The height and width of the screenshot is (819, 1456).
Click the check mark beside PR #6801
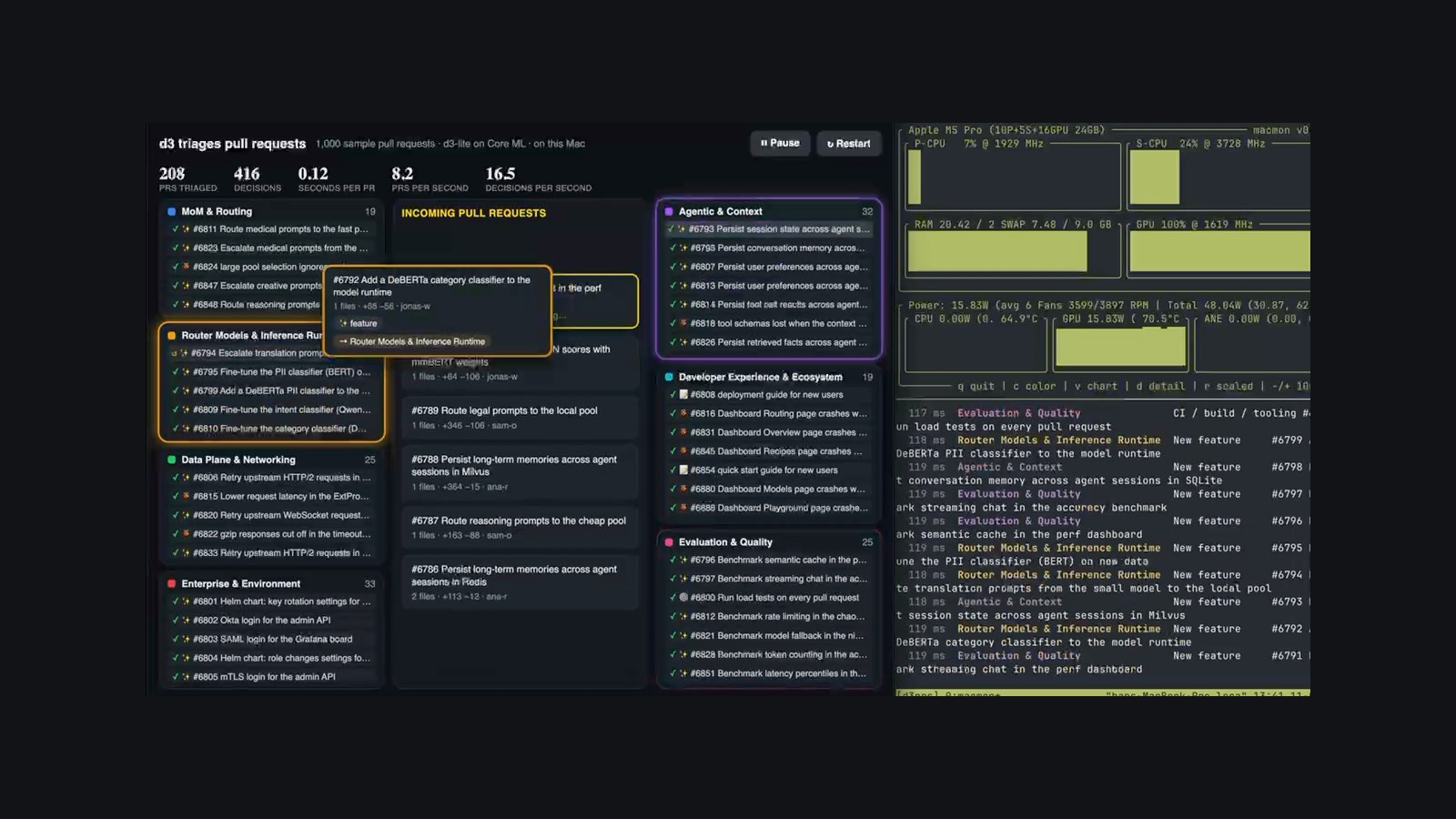176,602
